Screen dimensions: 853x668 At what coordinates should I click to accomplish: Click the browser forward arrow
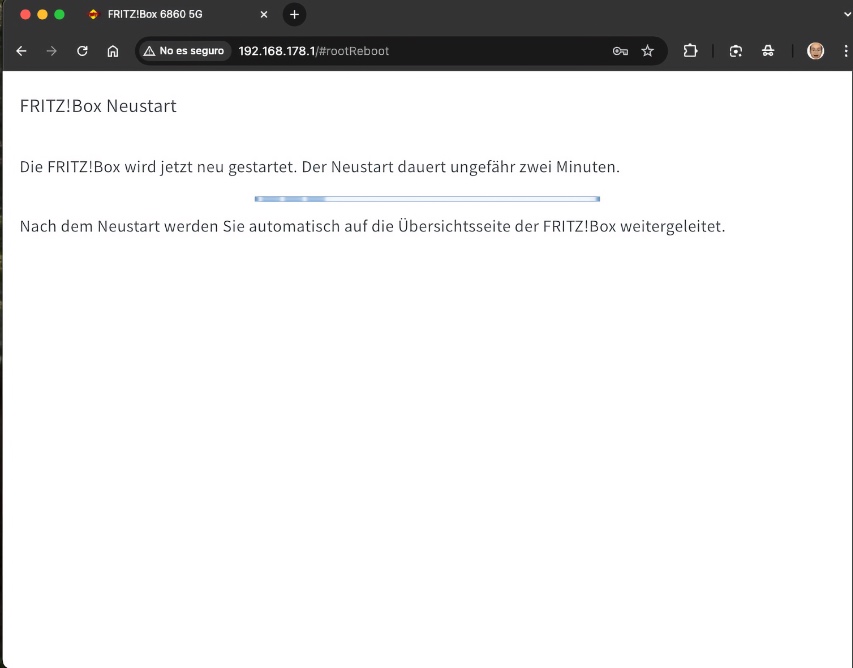pos(52,51)
